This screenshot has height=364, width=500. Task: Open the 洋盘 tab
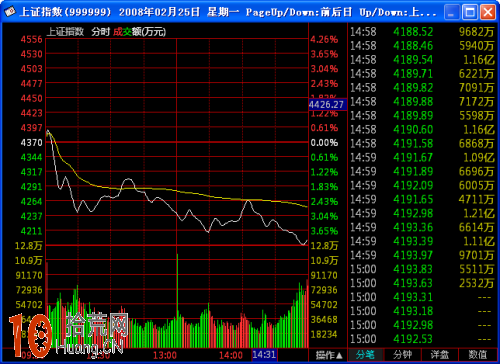(440, 355)
